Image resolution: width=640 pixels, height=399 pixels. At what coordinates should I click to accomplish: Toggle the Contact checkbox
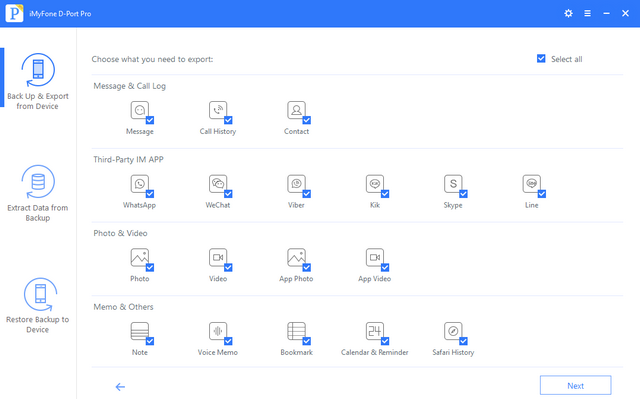tap(307, 120)
